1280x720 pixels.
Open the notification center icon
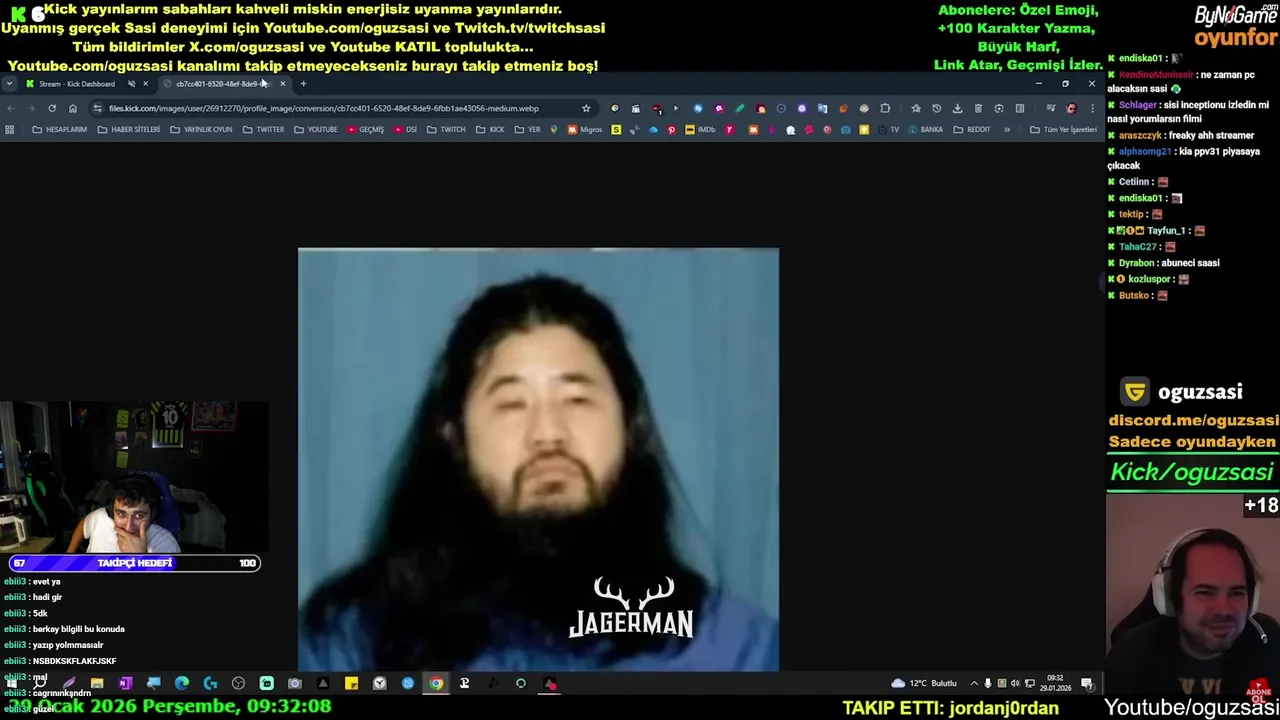coord(1087,684)
